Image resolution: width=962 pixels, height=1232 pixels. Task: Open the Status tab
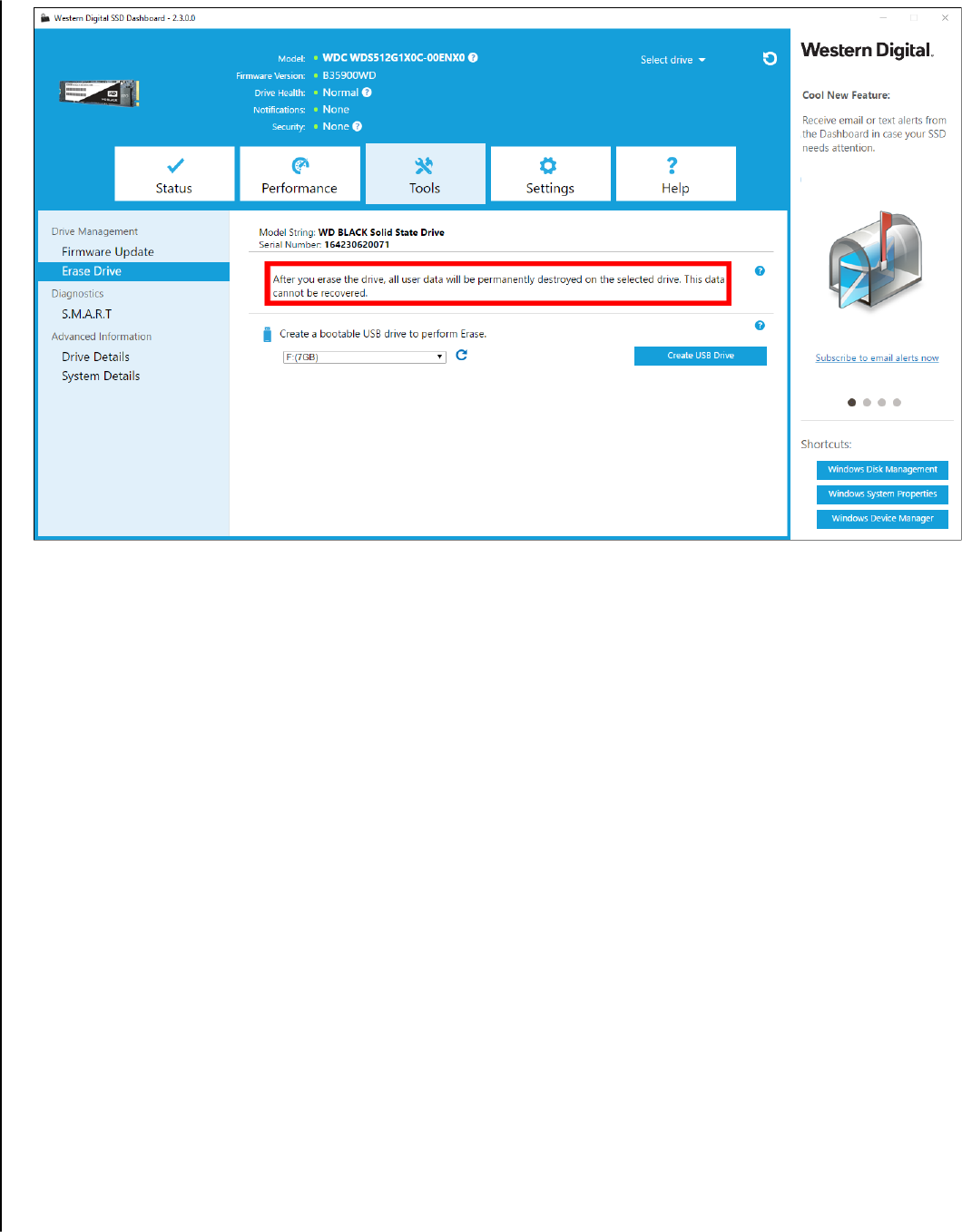coord(174,174)
